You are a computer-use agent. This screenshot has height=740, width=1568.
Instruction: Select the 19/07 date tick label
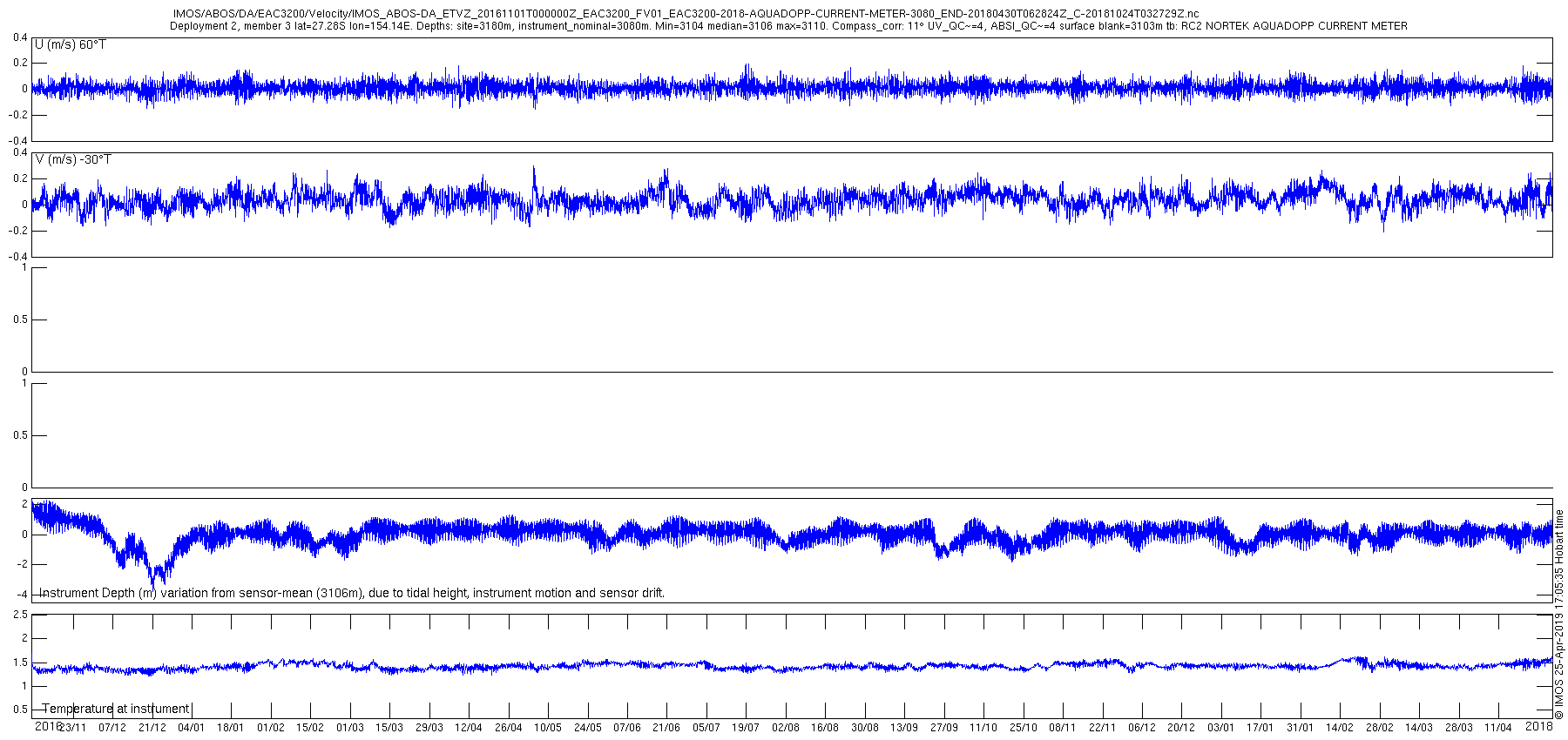click(746, 728)
